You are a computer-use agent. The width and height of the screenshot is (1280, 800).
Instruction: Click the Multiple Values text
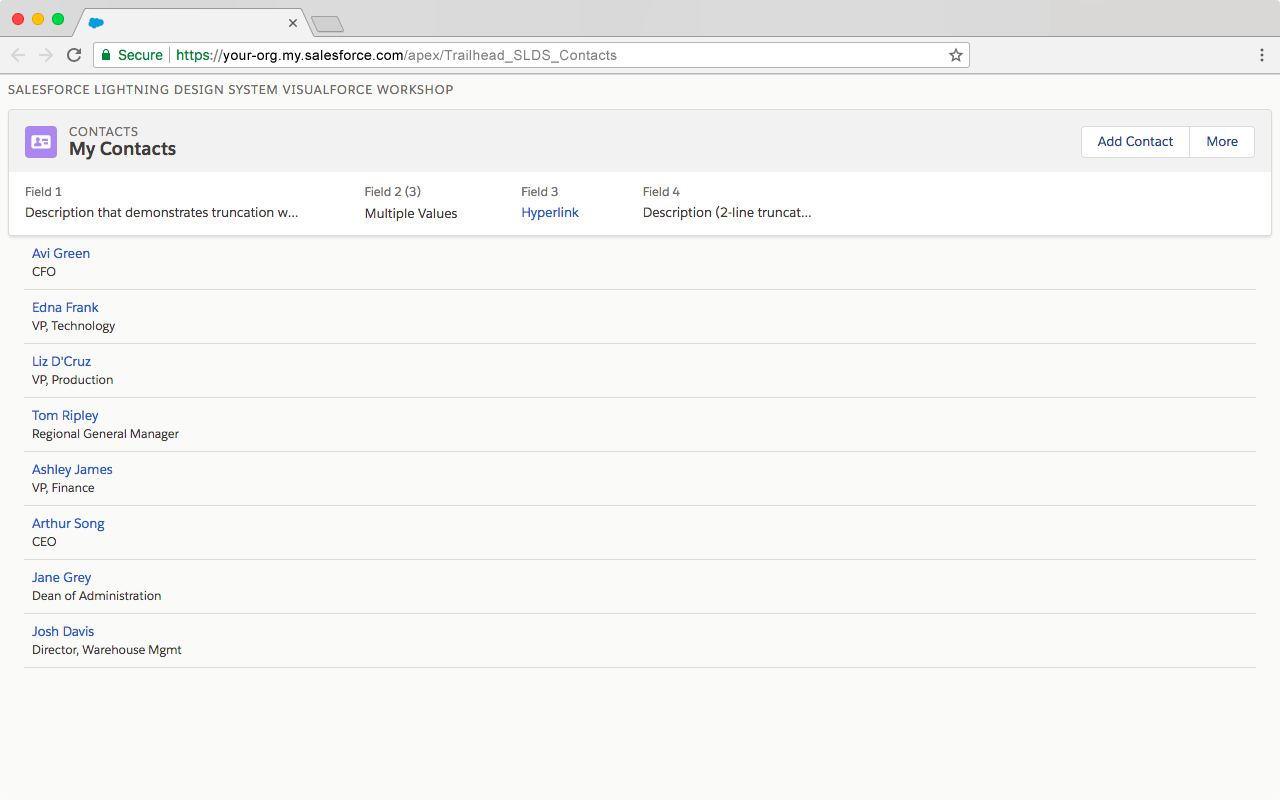[x=411, y=213]
